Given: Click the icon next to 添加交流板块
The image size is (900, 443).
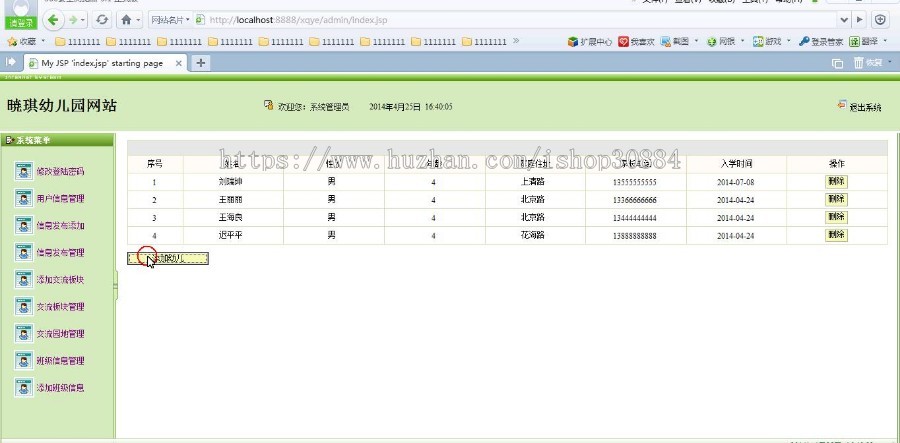Looking at the screenshot, I should 24,280.
